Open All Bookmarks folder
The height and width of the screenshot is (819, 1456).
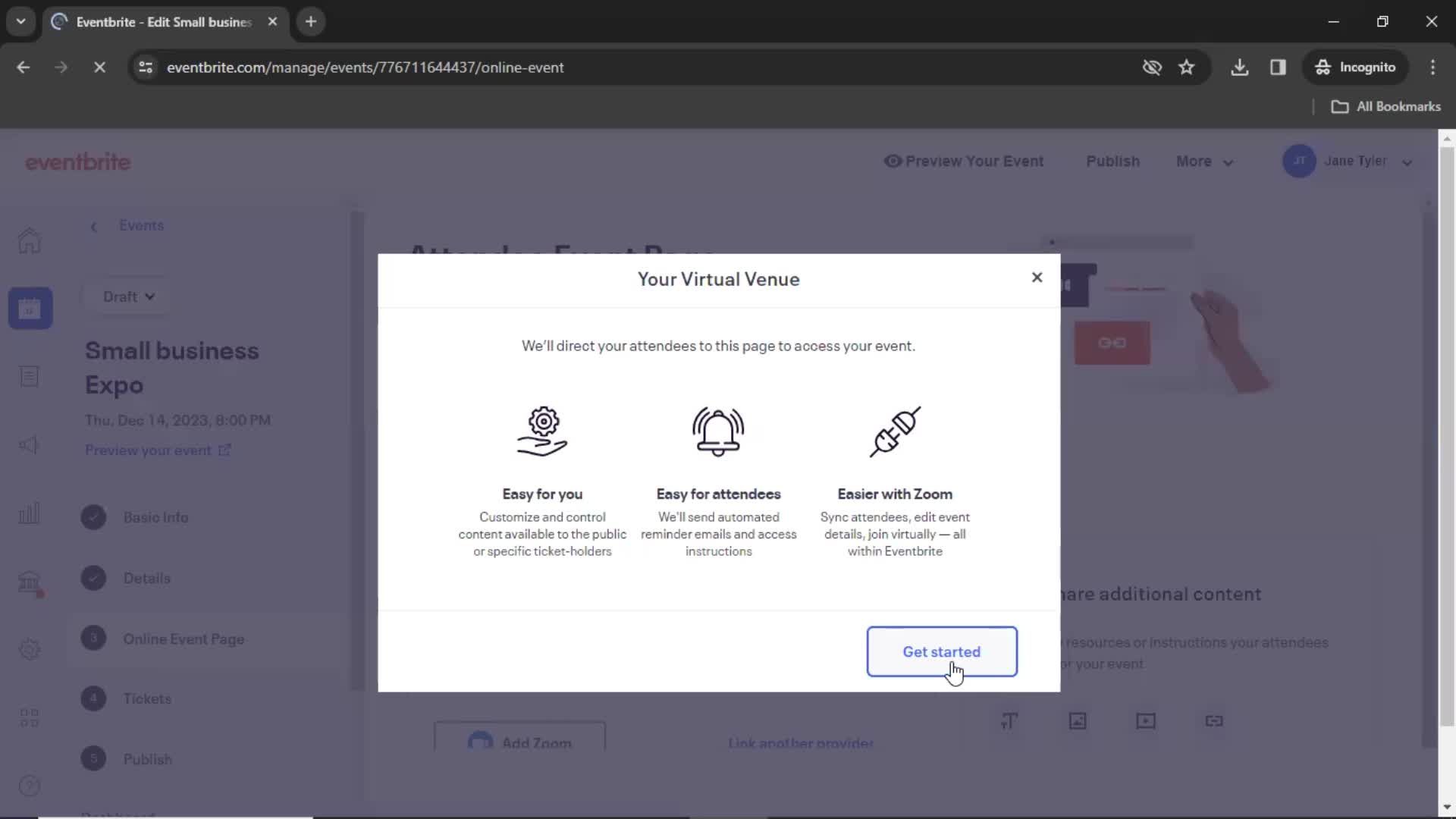coord(1386,107)
